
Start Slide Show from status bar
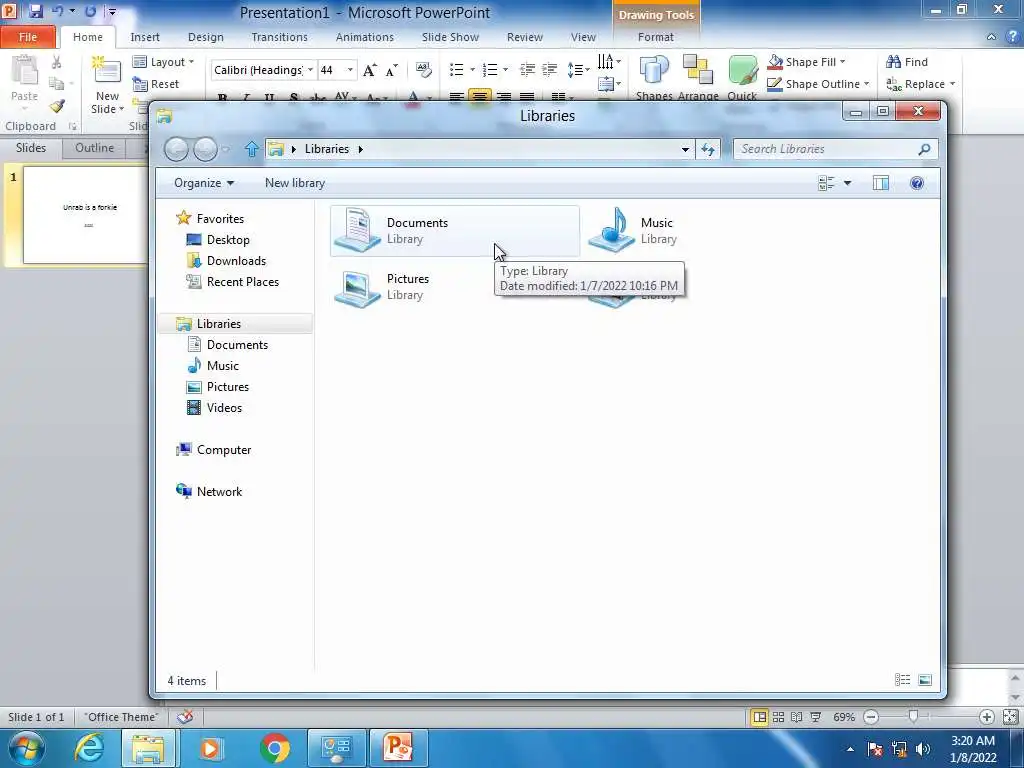click(x=816, y=717)
